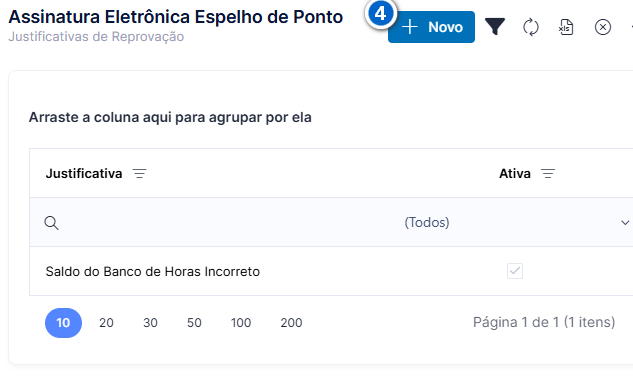The image size is (633, 382).
Task: Expand the (Todos) dropdown chevron
Action: 625,222
